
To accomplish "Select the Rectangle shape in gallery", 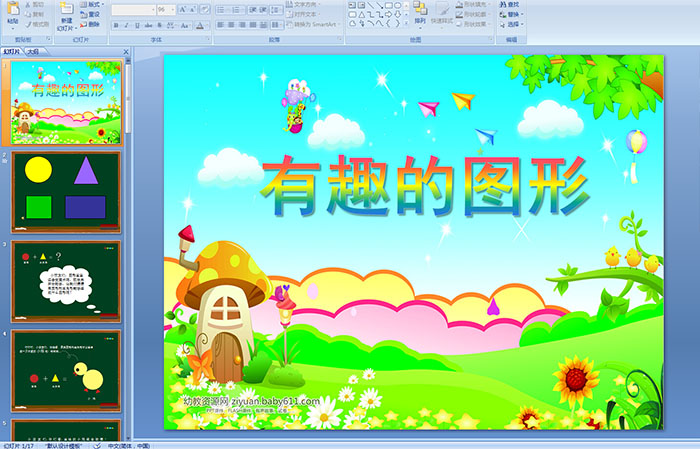I will 388,5.
